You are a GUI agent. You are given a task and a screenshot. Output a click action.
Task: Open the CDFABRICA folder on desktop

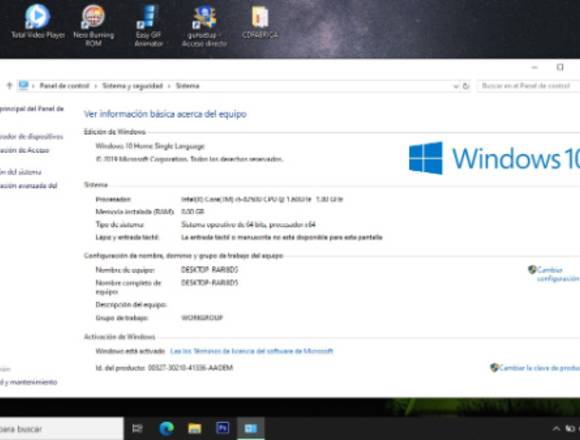point(260,21)
